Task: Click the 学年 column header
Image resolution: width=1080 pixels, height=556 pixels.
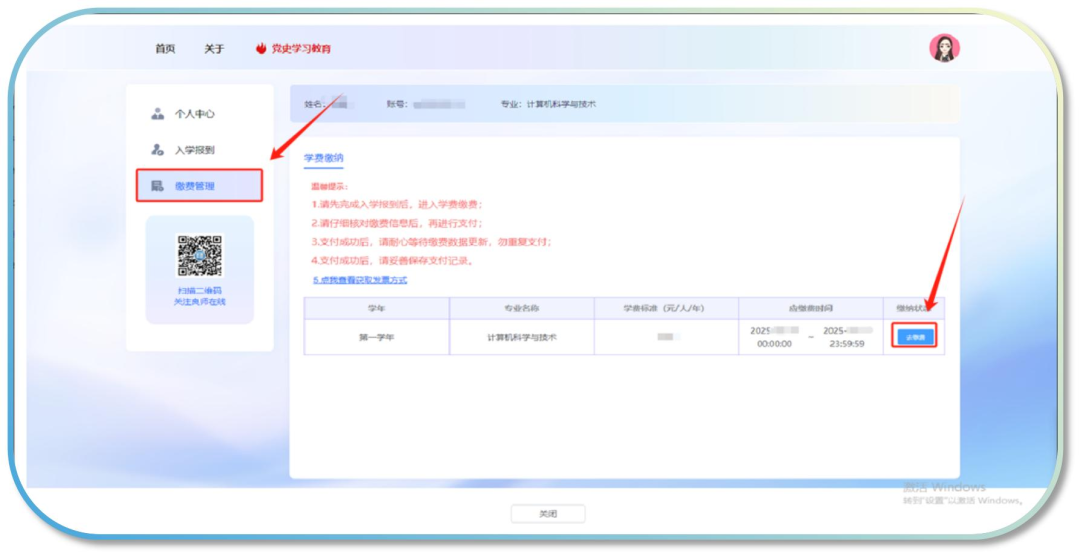Action: [377, 309]
